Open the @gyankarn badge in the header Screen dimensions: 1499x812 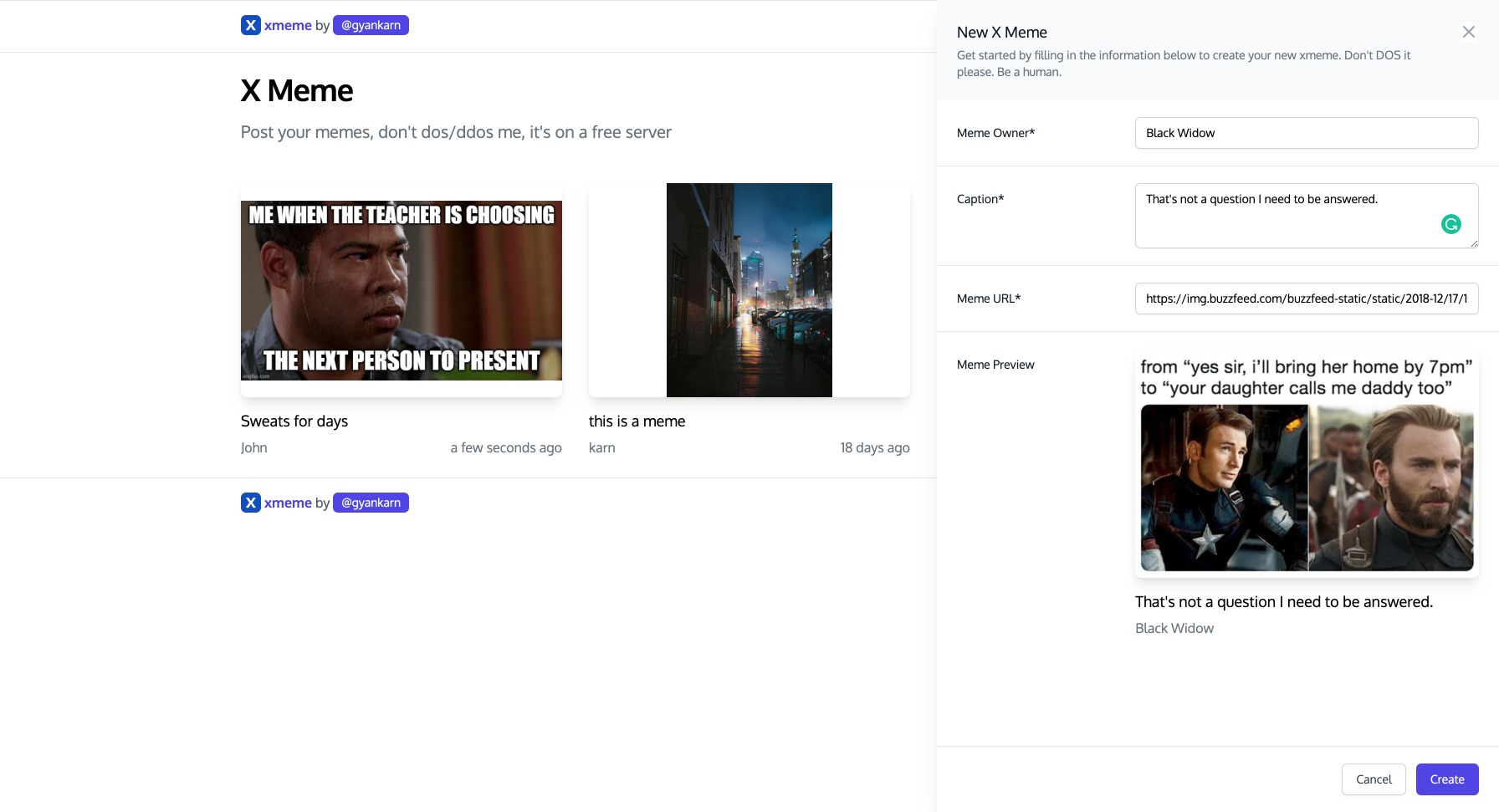pyautogui.click(x=371, y=25)
